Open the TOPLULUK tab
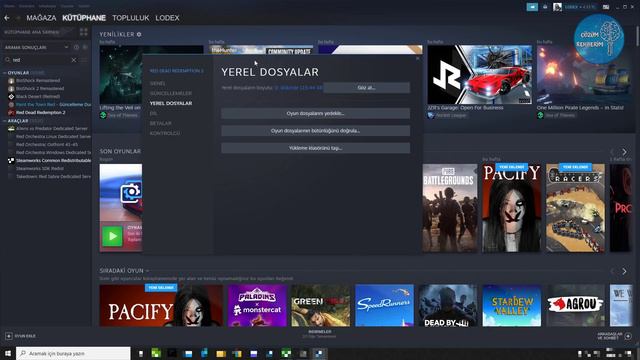This screenshot has height=360, width=640. [x=131, y=18]
